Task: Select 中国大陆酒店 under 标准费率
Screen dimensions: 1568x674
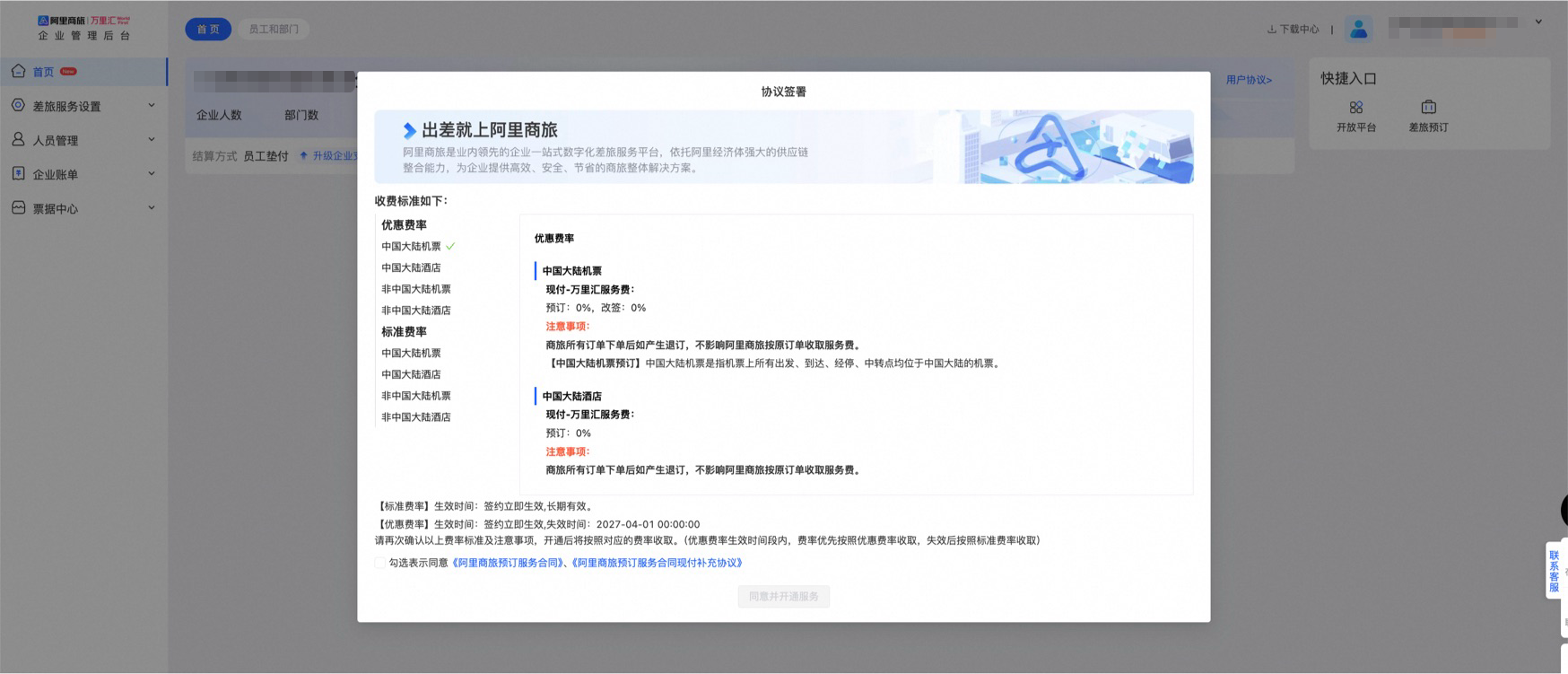Action: click(x=411, y=374)
